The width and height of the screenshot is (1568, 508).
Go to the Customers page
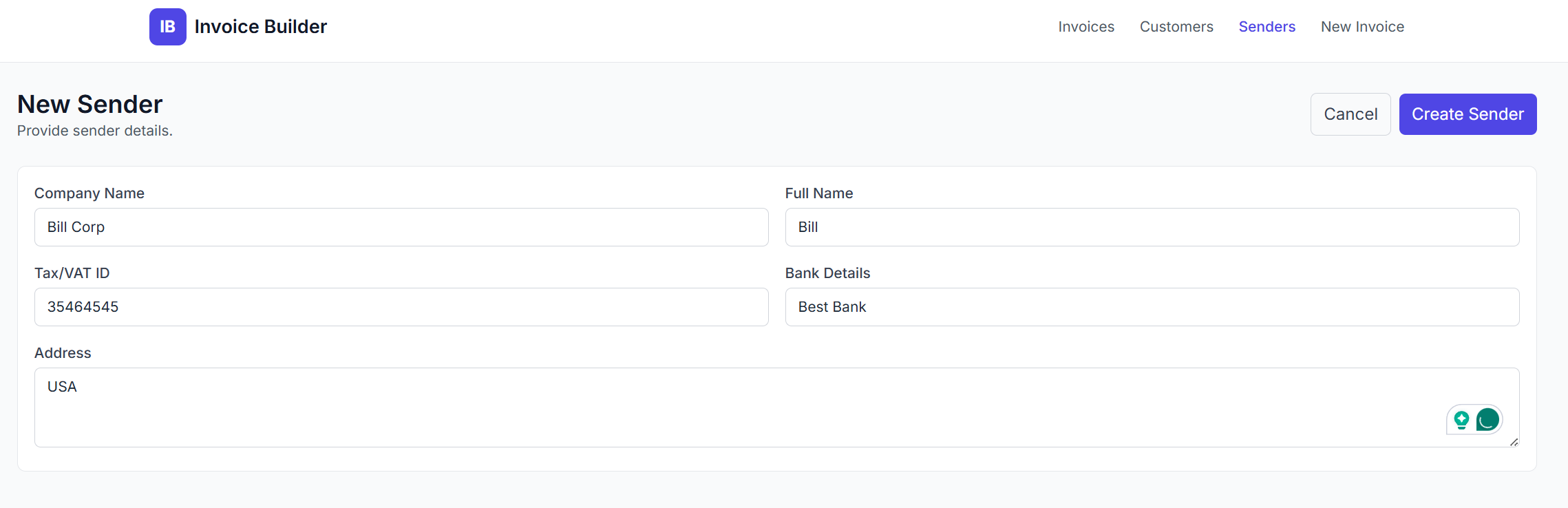point(1176,27)
